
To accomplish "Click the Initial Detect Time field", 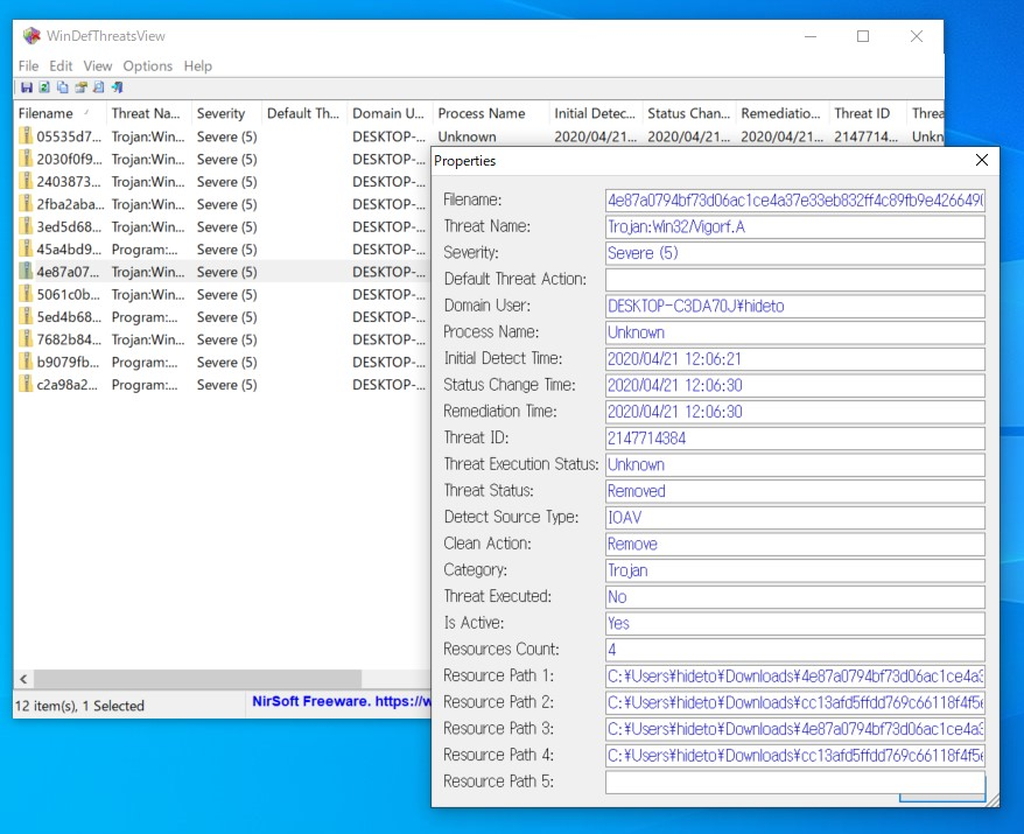I will tap(795, 359).
